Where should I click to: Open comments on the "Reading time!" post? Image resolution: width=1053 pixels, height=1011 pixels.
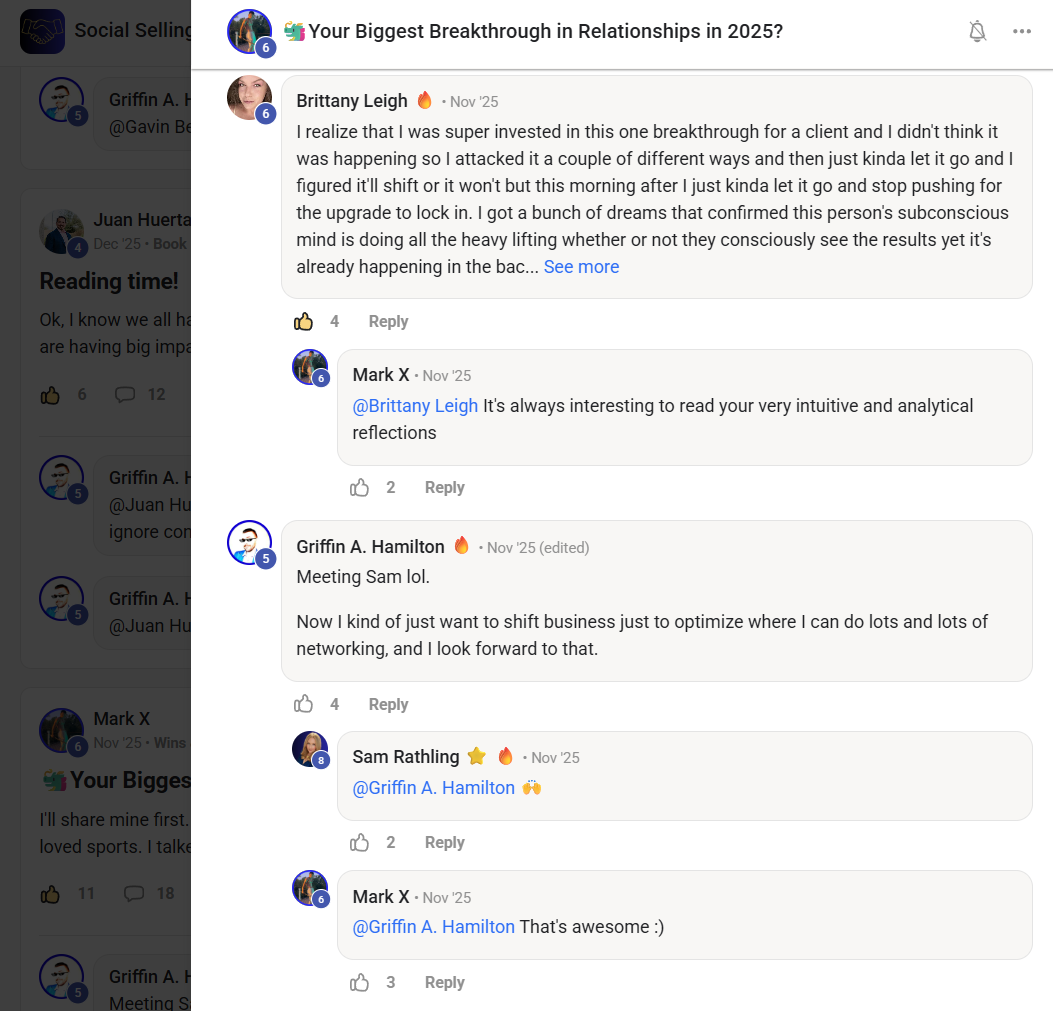(125, 395)
